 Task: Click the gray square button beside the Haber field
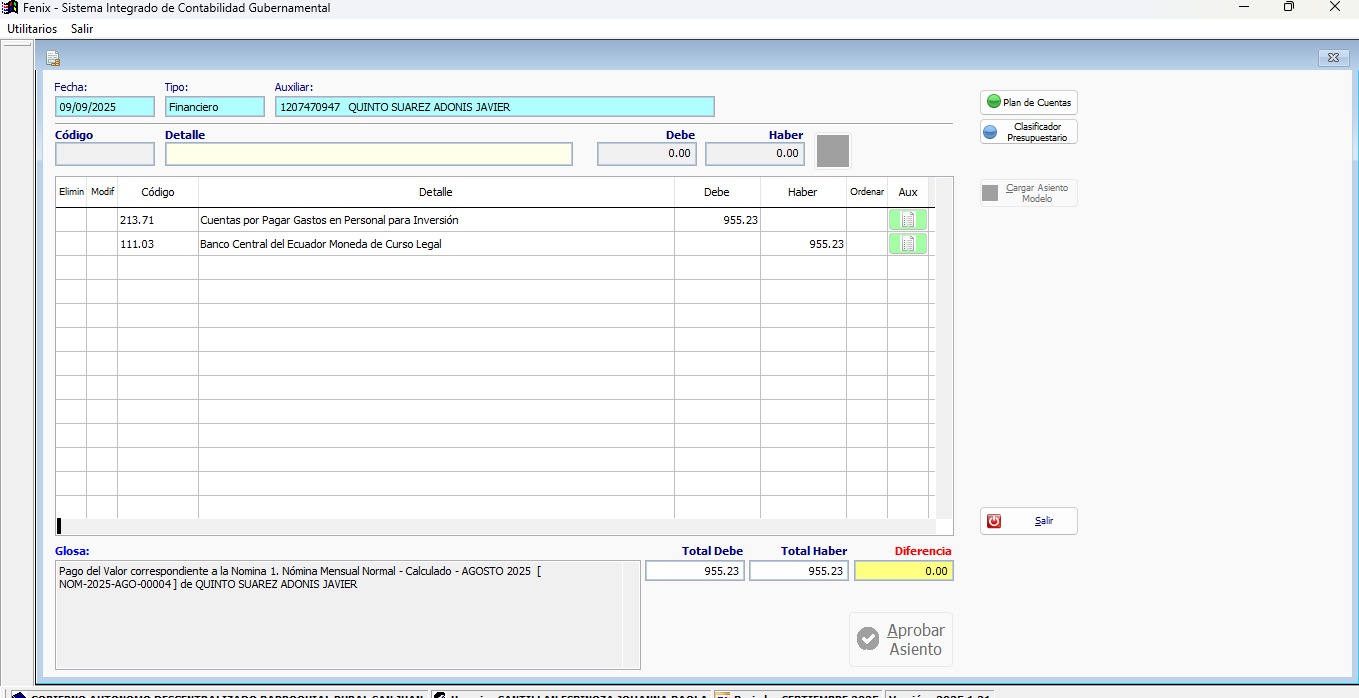coord(833,151)
